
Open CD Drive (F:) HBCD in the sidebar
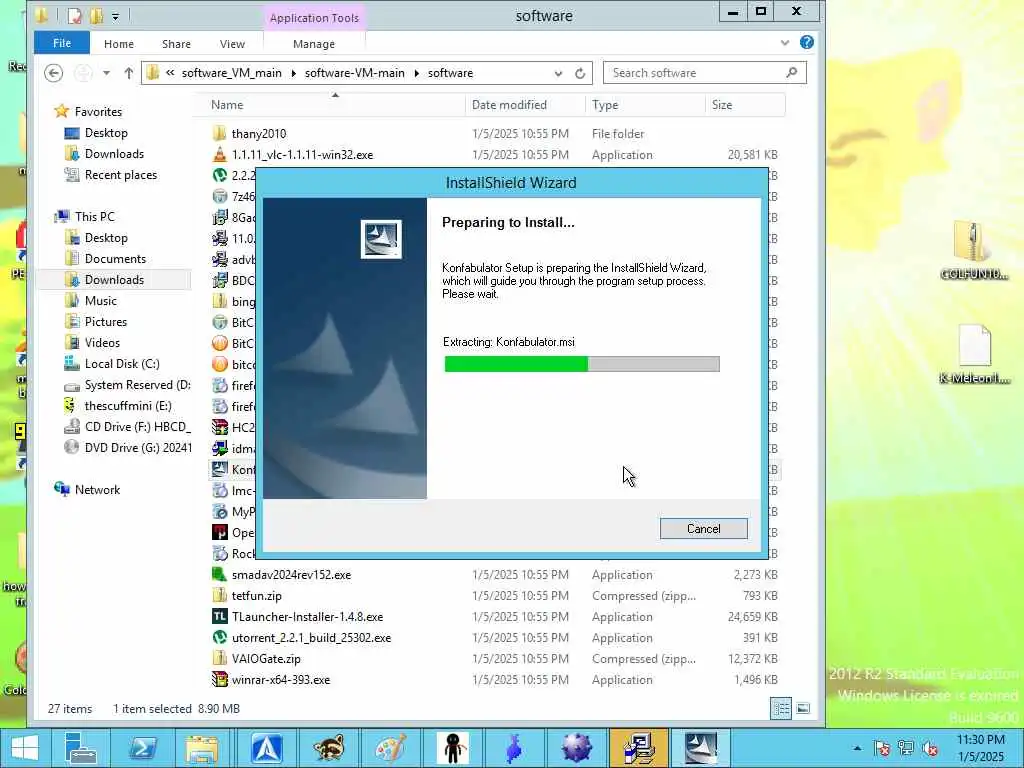coord(138,426)
